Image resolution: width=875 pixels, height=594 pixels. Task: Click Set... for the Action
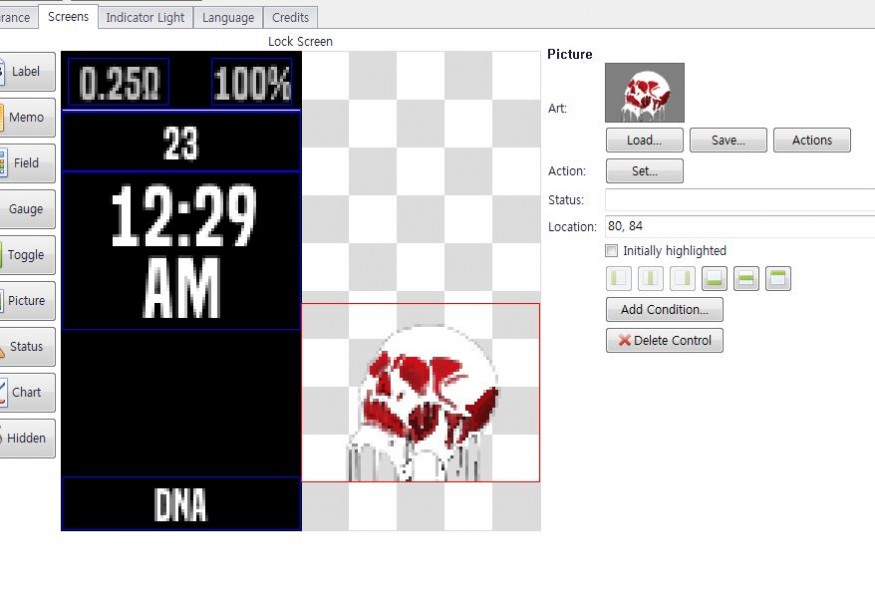[645, 171]
